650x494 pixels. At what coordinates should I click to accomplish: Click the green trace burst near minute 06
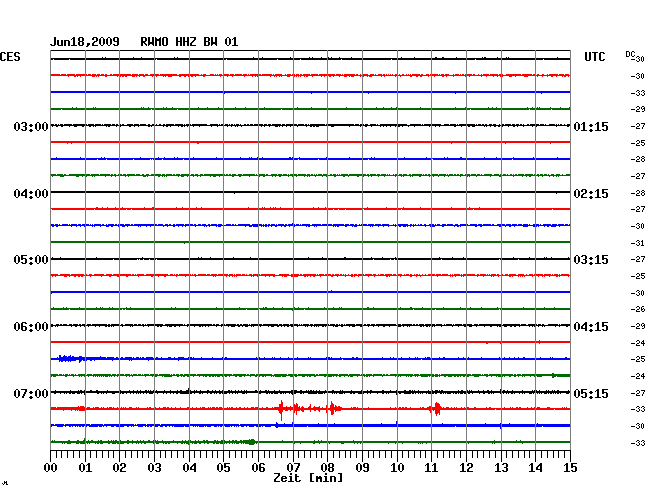251,442
